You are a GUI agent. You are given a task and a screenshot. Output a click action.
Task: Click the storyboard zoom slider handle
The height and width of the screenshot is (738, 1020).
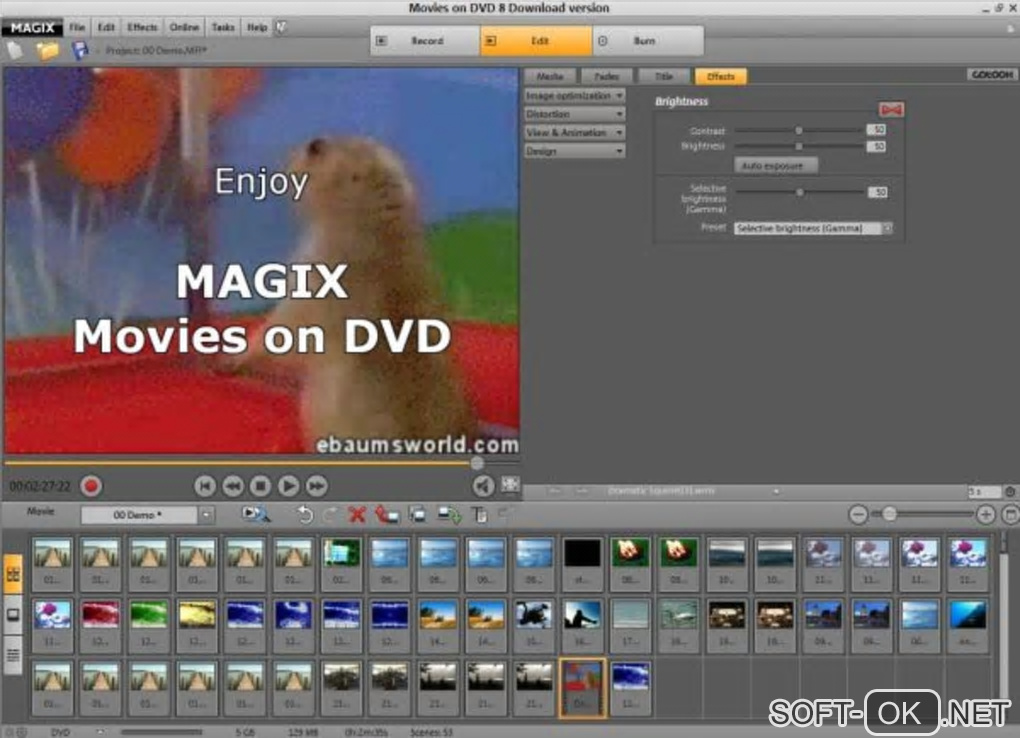click(889, 514)
